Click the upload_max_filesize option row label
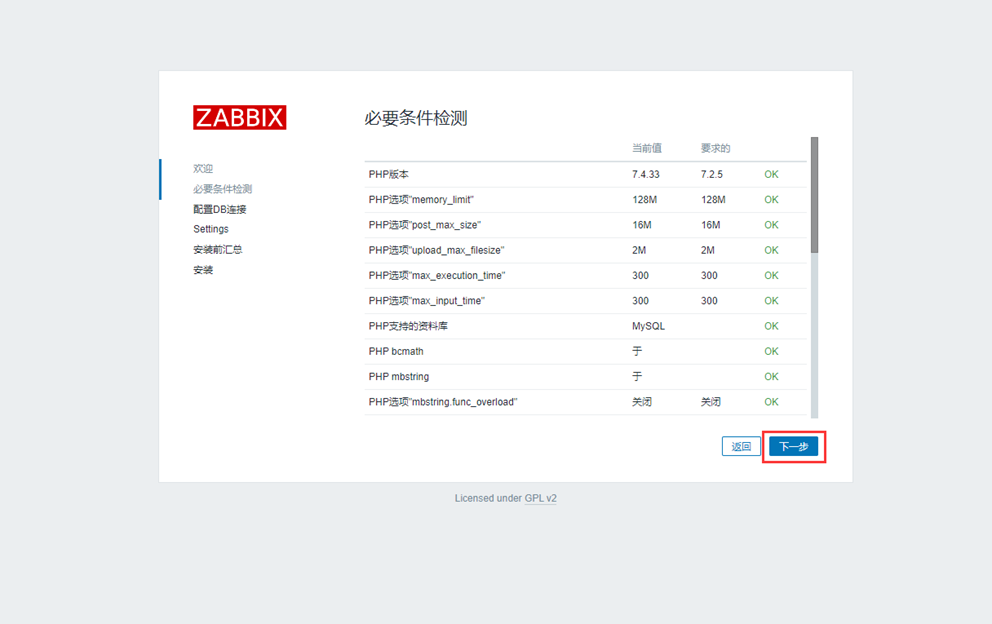The width and height of the screenshot is (992, 624). coord(437,251)
